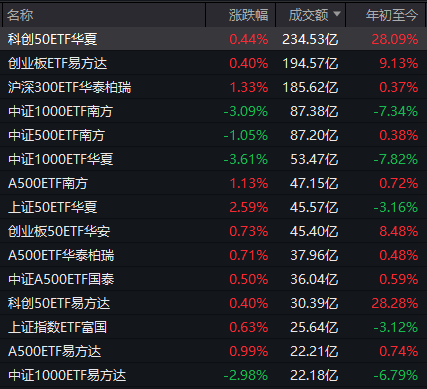
Task: Click the -2.98% change value
Action: click(x=246, y=375)
